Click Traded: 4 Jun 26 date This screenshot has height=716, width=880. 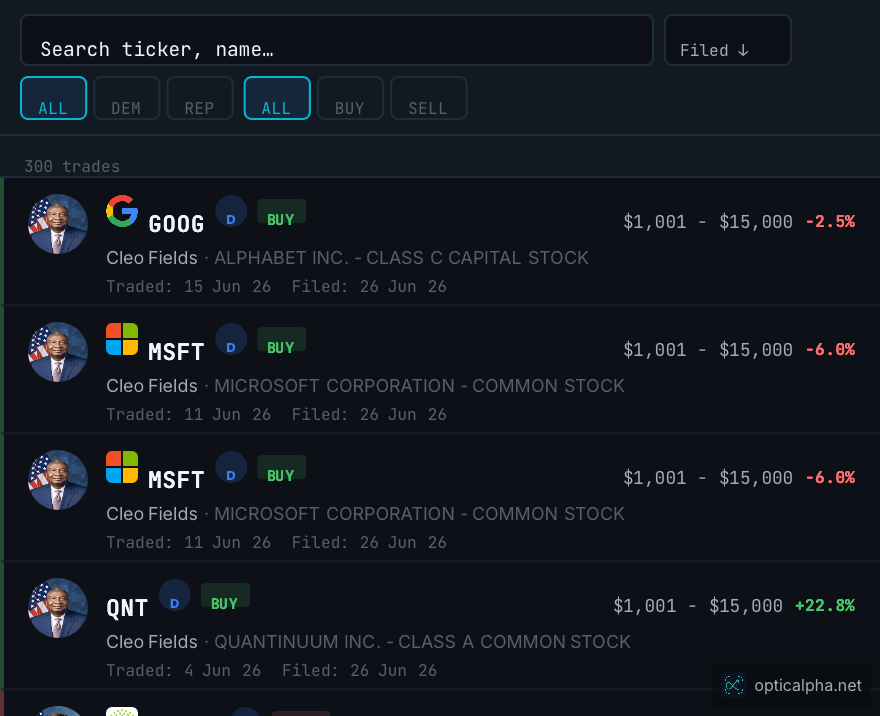tap(184, 671)
